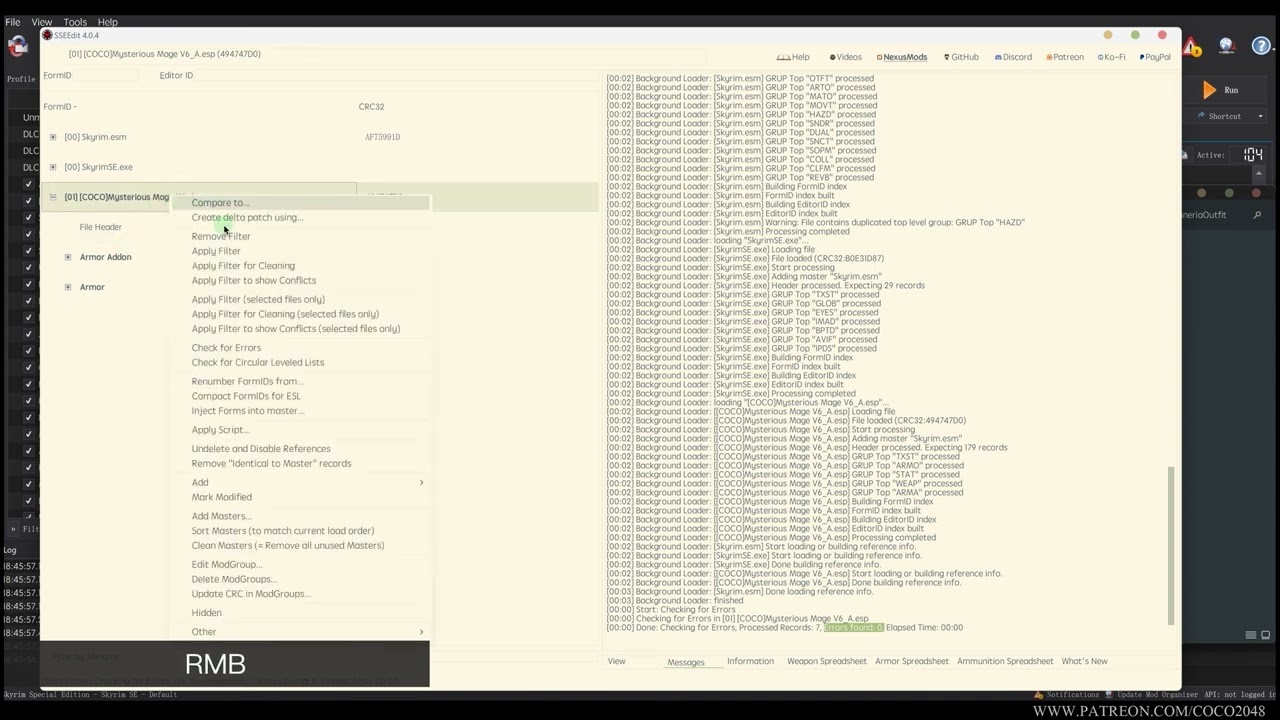The height and width of the screenshot is (720, 1280).
Task: Expand the 'Add' submenu
Action: tap(301, 482)
